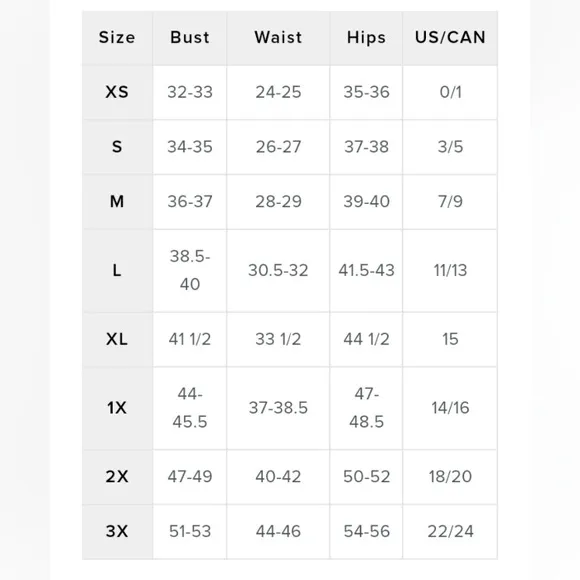Select the US/CAN column header
Screen dimensions: 580x580
(x=450, y=37)
